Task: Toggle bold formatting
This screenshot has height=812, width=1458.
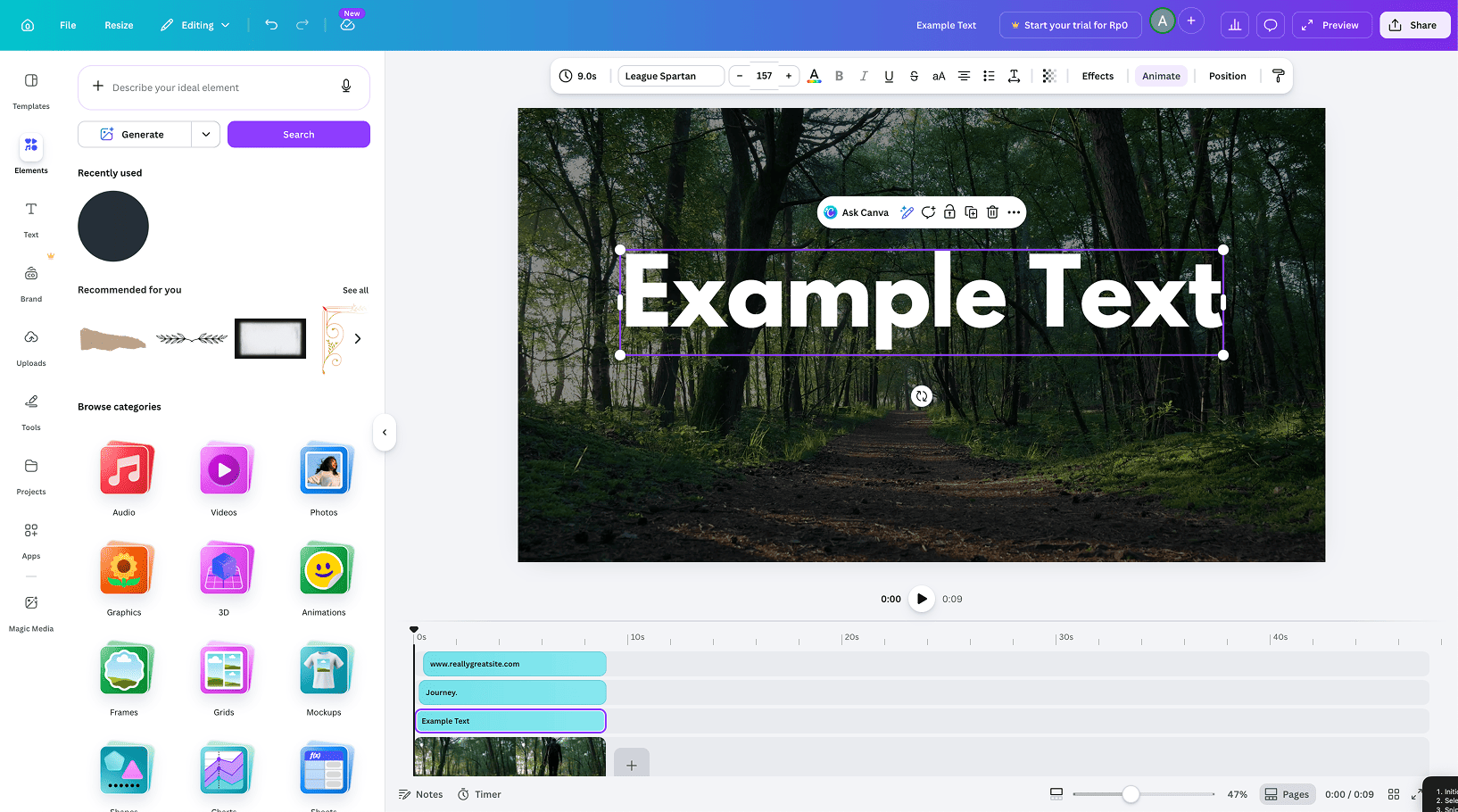Action: click(839, 76)
